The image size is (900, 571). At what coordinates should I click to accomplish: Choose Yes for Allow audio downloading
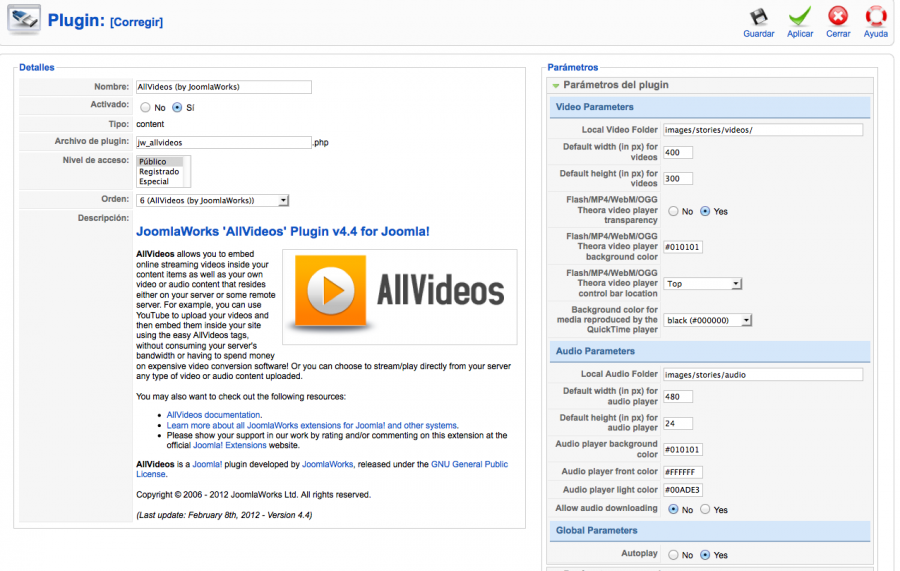click(x=705, y=509)
